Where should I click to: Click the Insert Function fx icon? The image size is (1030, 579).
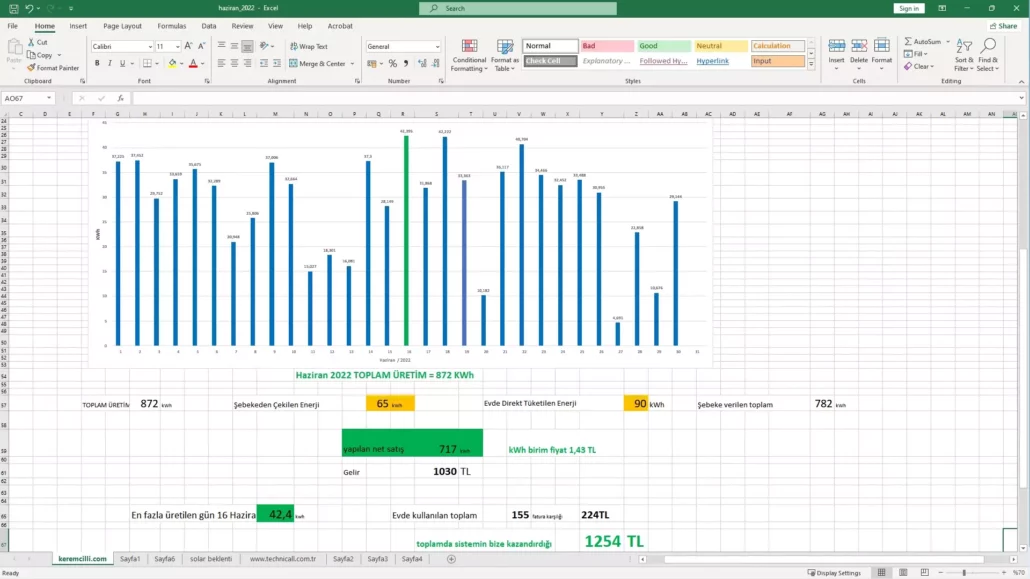(x=120, y=98)
